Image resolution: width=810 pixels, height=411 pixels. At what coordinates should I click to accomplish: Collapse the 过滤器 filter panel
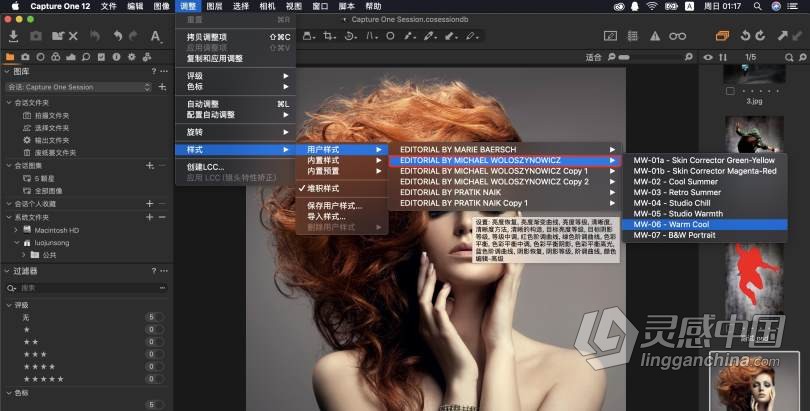click(7, 271)
